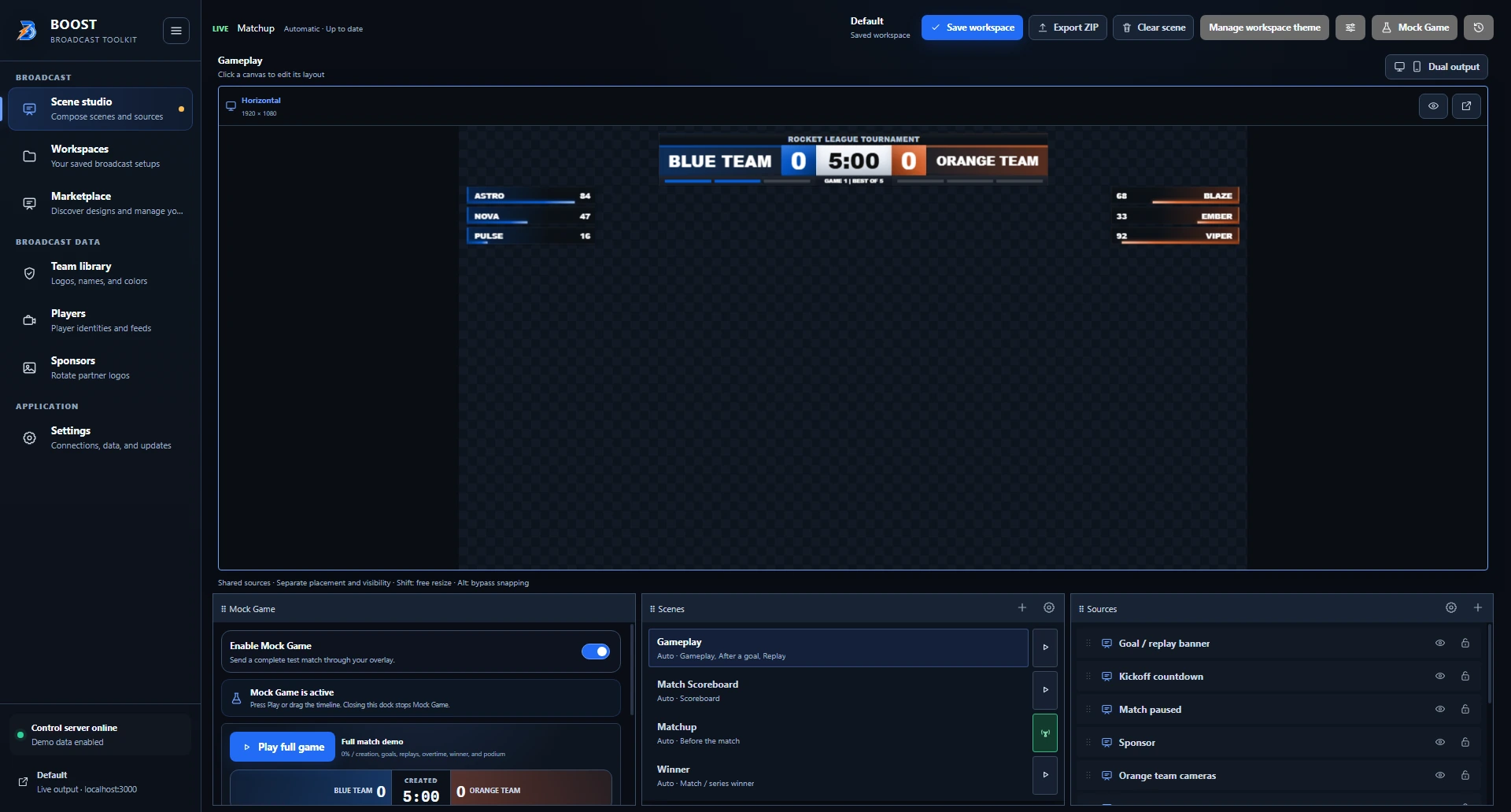Hide the Sponsor source

point(1440,742)
